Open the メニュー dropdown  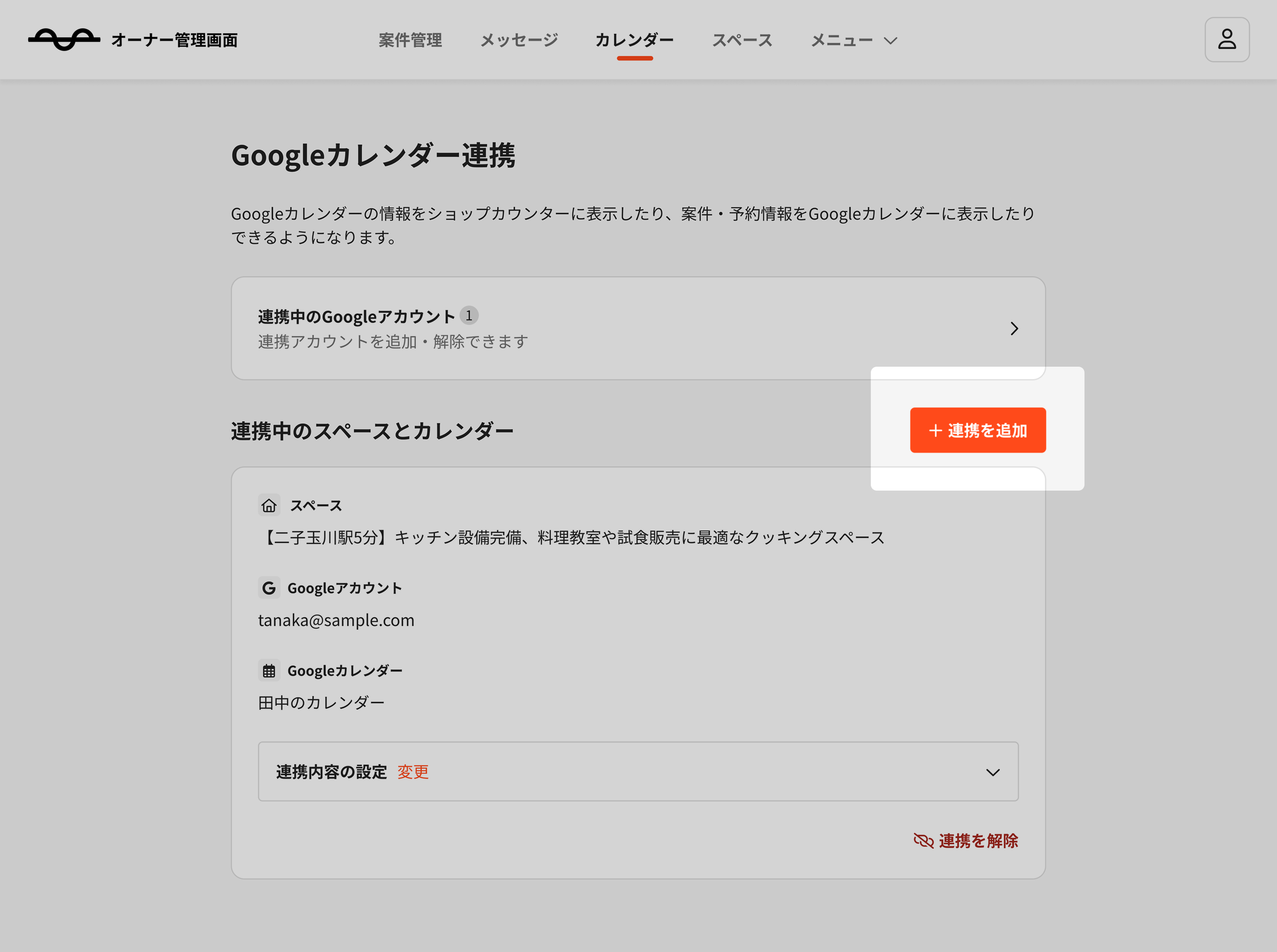click(854, 40)
